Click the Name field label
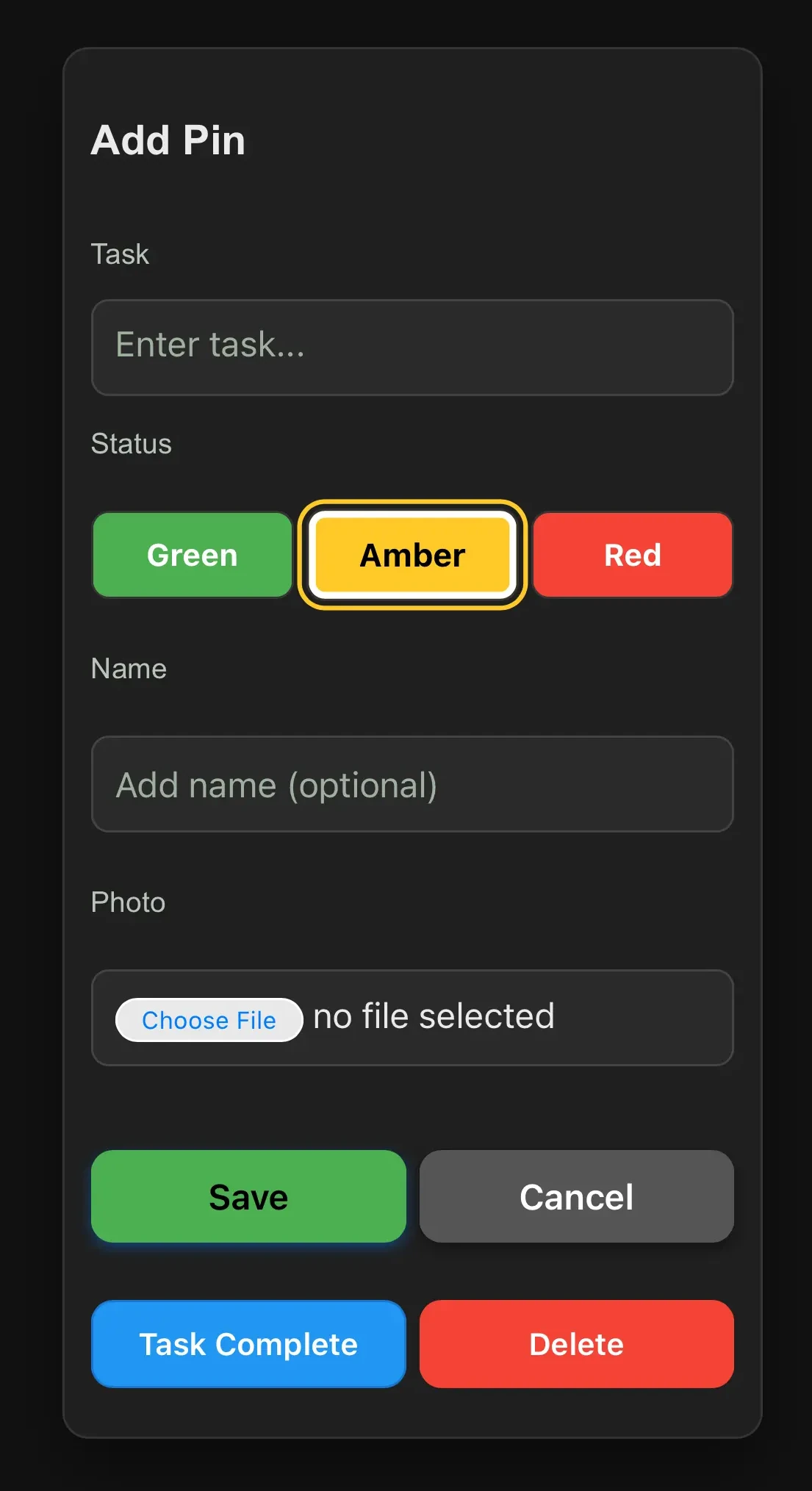The image size is (812, 1491). click(x=129, y=669)
